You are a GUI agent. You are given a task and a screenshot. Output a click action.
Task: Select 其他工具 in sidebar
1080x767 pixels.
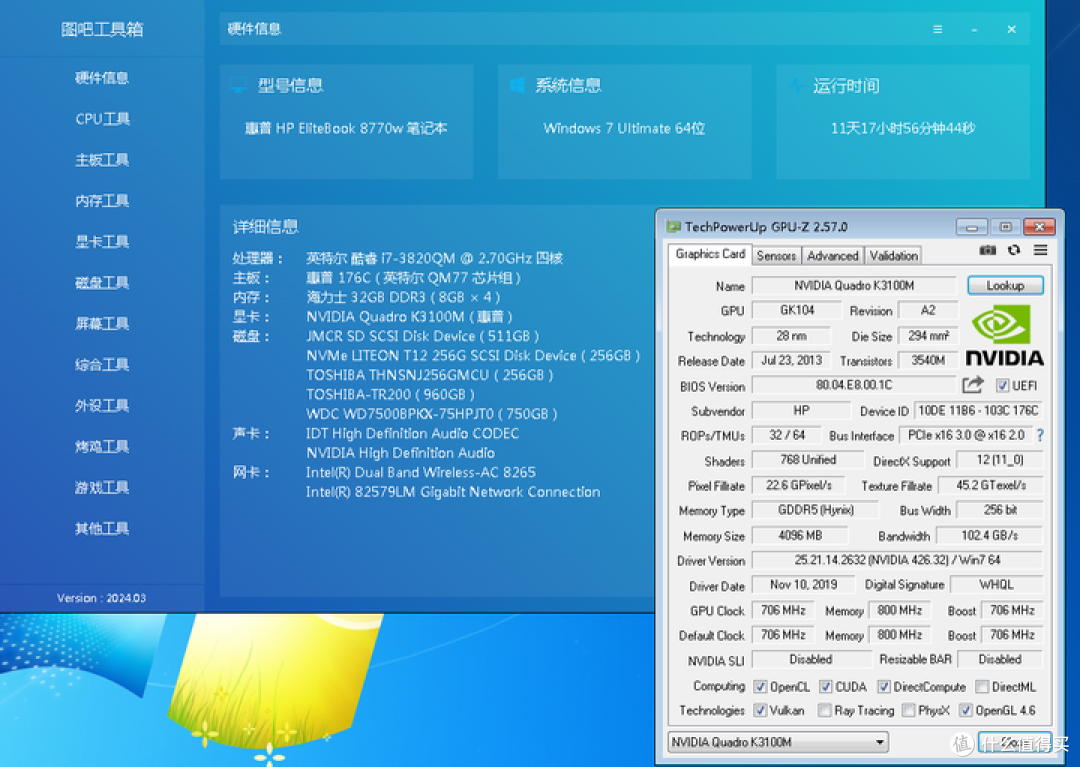click(102, 529)
